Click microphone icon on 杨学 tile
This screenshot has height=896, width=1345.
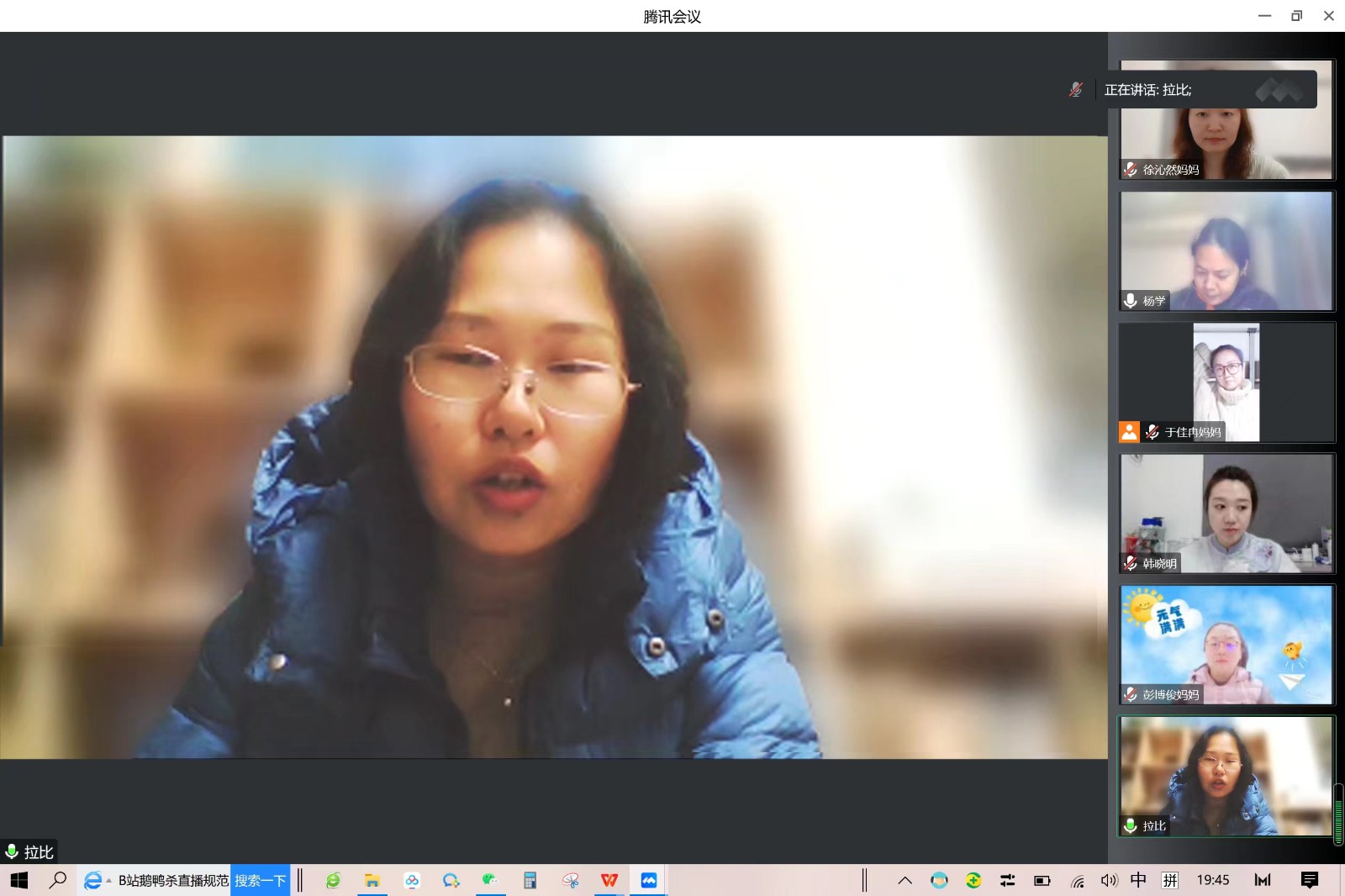[1131, 301]
